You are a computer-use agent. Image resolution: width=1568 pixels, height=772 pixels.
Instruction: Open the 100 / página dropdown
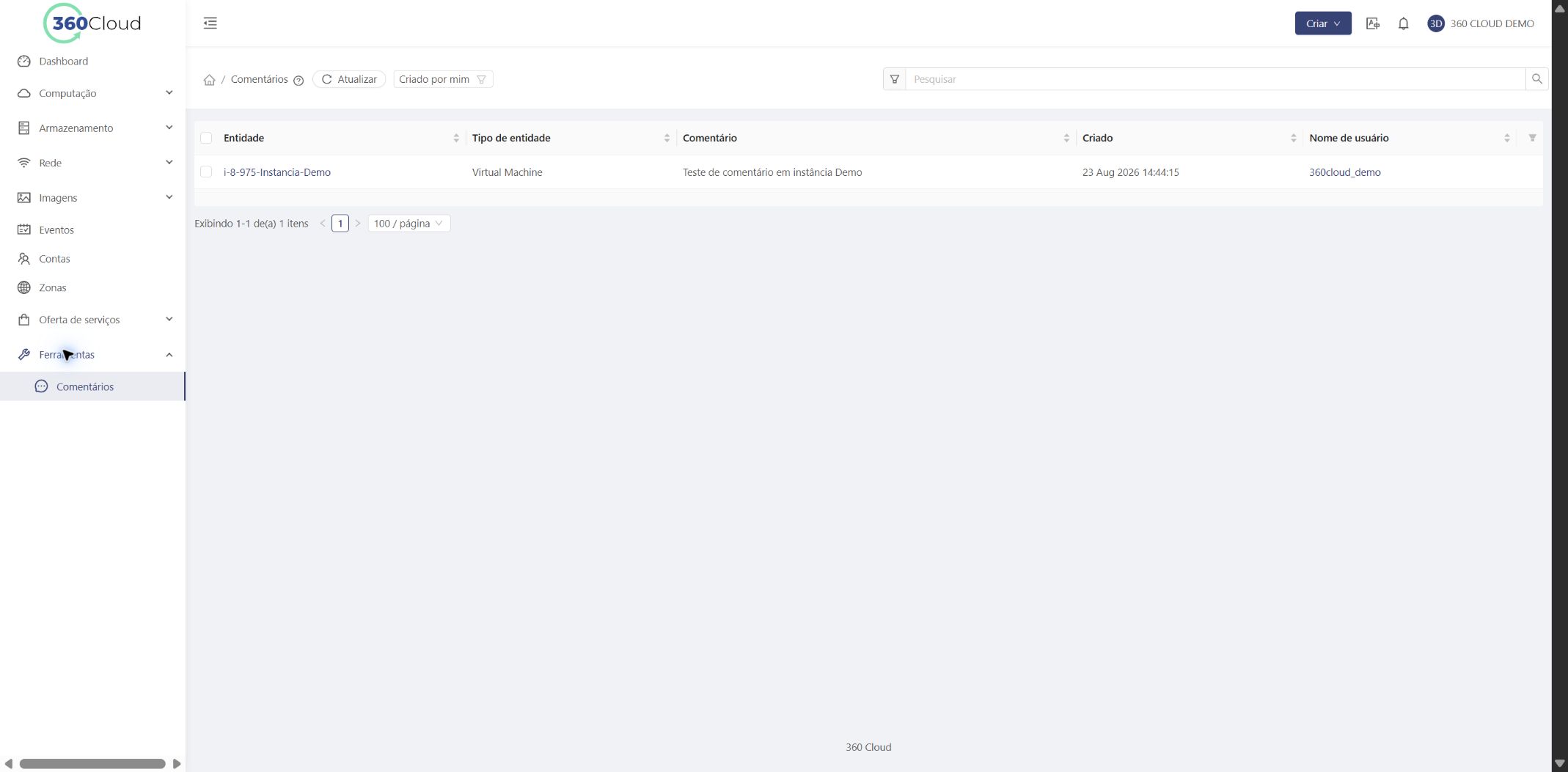pos(409,224)
